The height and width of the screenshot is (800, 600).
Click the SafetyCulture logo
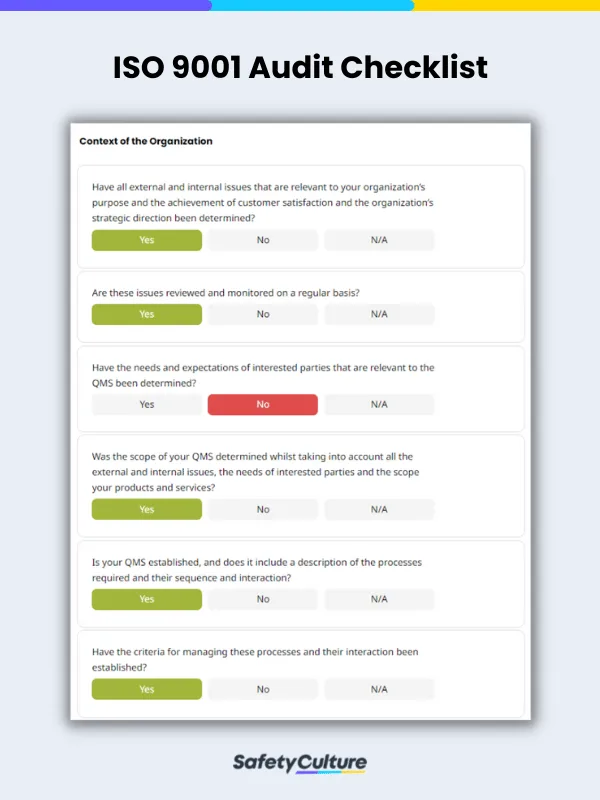tap(300, 761)
